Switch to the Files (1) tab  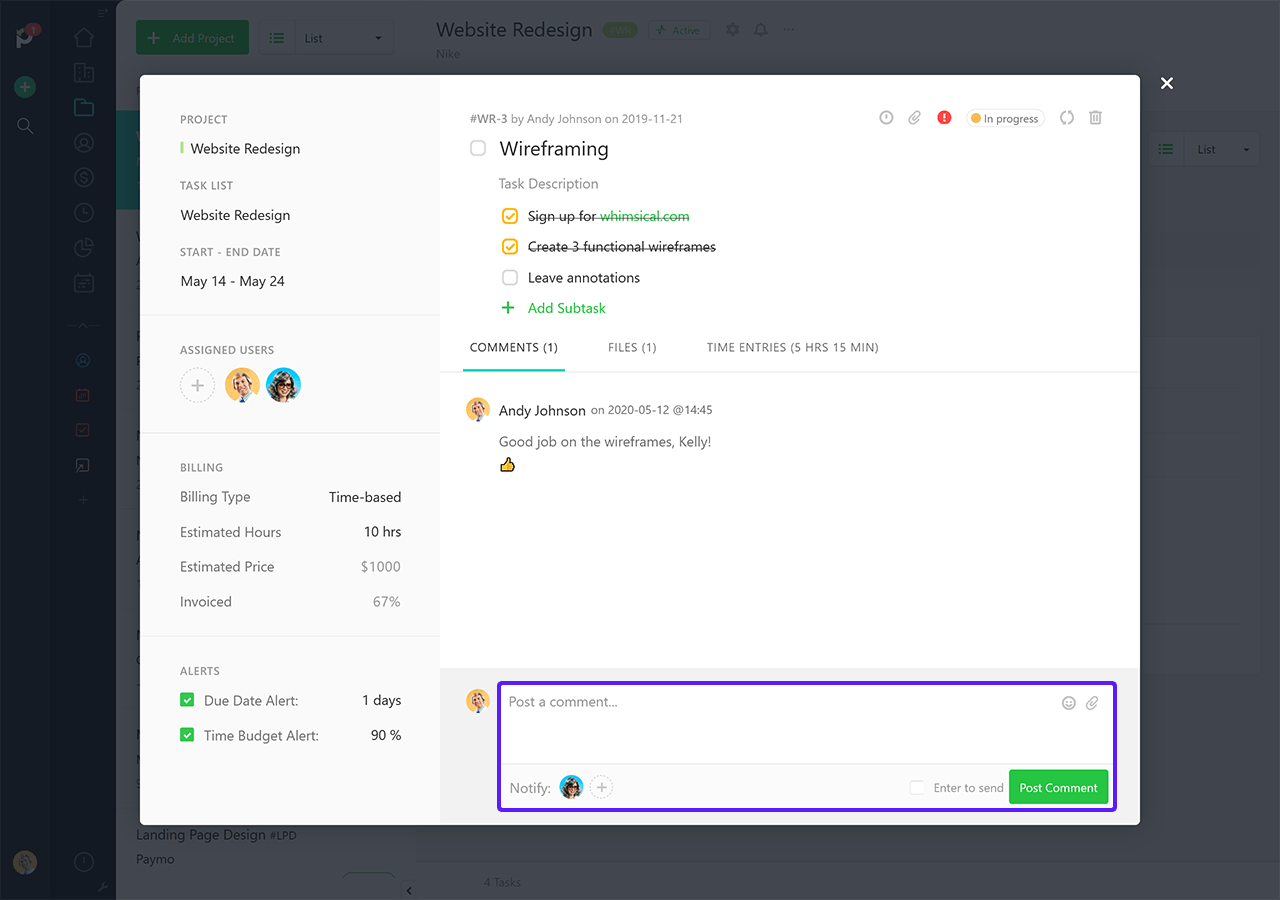pos(632,348)
